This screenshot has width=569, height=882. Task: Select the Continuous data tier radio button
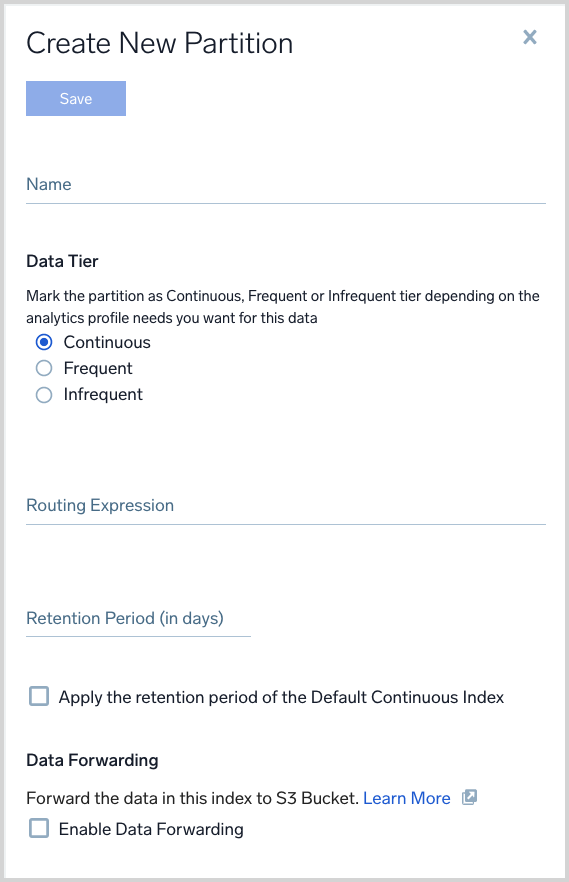click(44, 342)
